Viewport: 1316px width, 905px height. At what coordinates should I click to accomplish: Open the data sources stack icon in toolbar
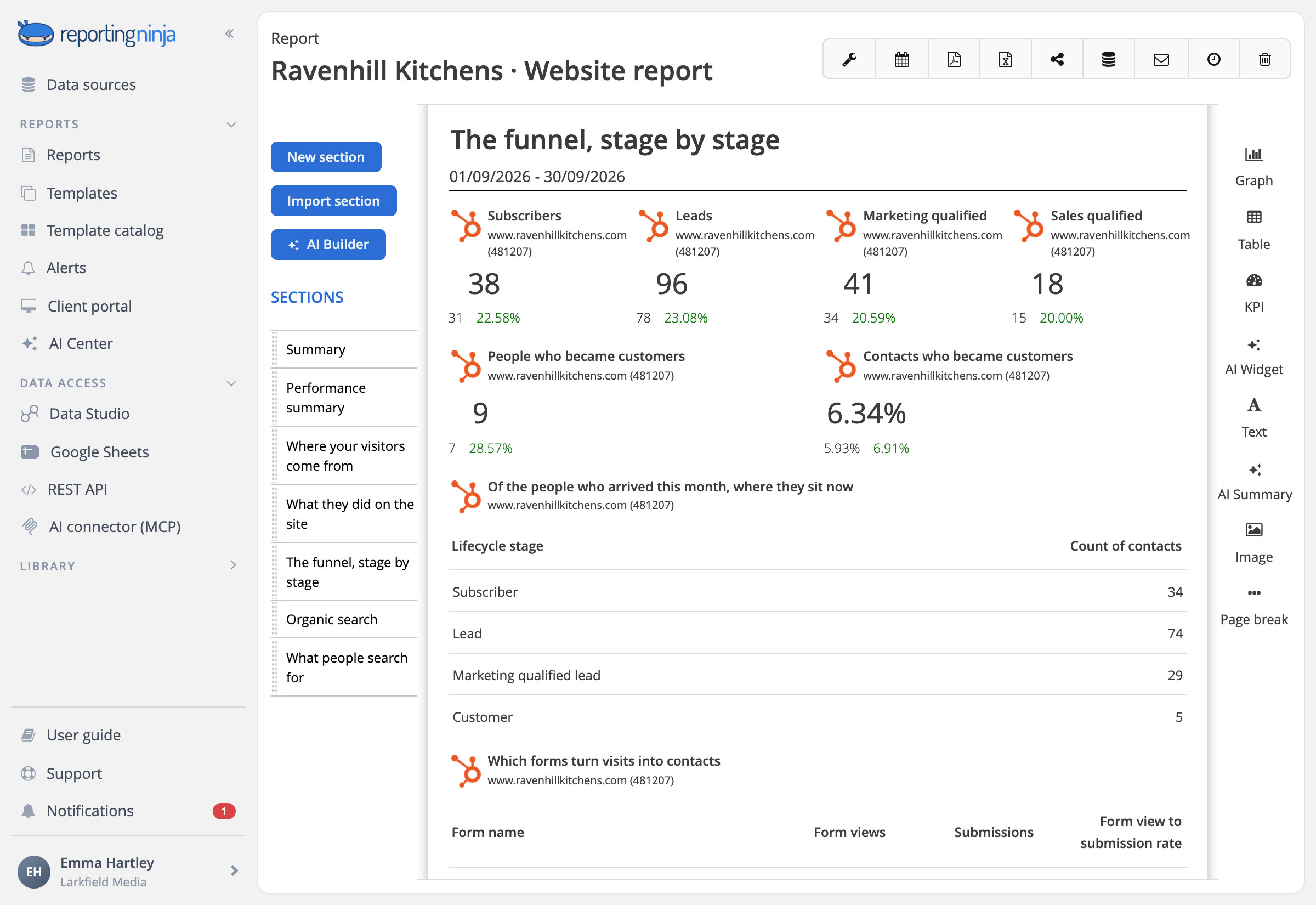[x=1109, y=59]
